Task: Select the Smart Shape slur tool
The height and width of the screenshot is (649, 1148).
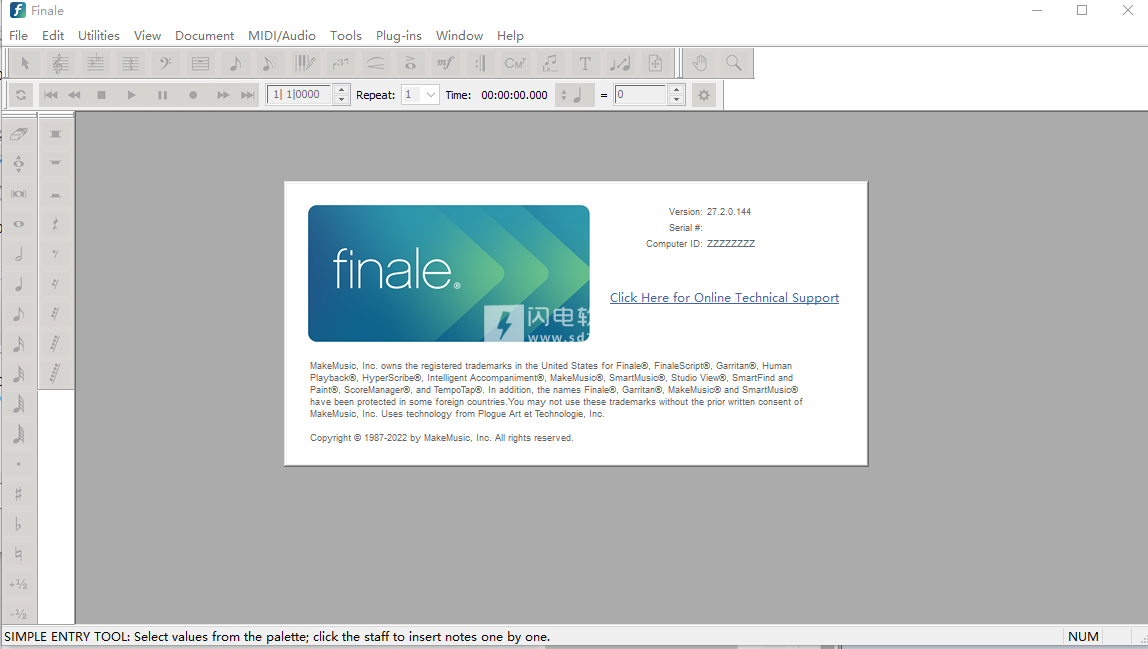Action: [375, 64]
